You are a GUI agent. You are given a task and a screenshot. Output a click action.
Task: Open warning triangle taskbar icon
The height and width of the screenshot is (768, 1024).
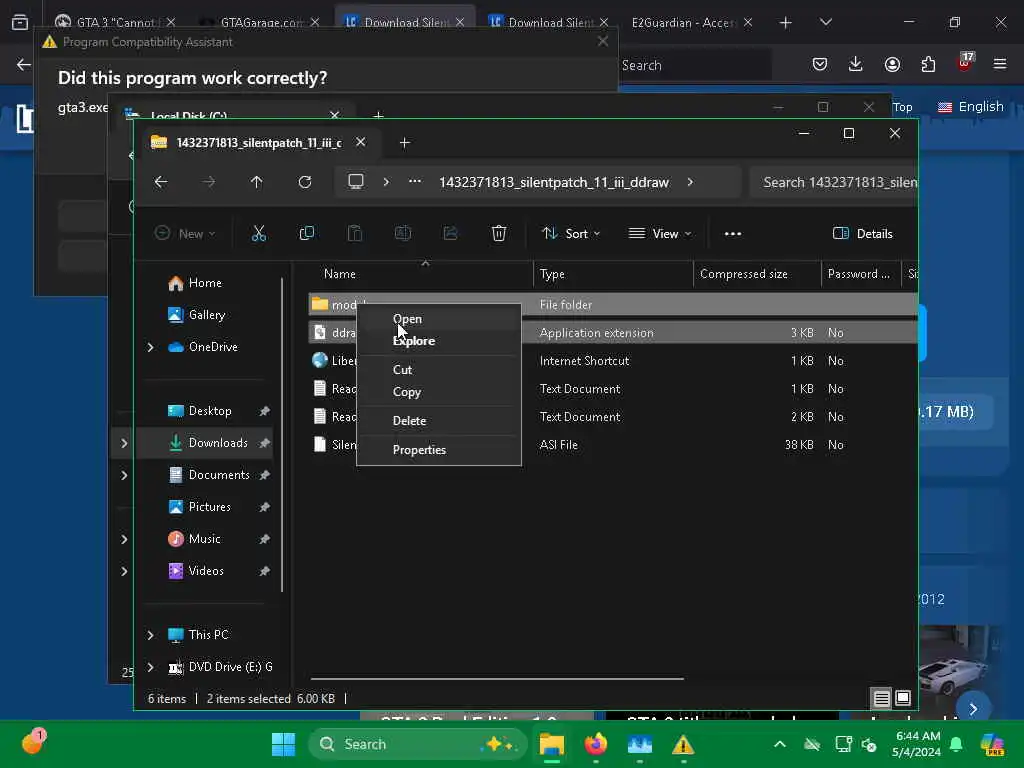[683, 744]
